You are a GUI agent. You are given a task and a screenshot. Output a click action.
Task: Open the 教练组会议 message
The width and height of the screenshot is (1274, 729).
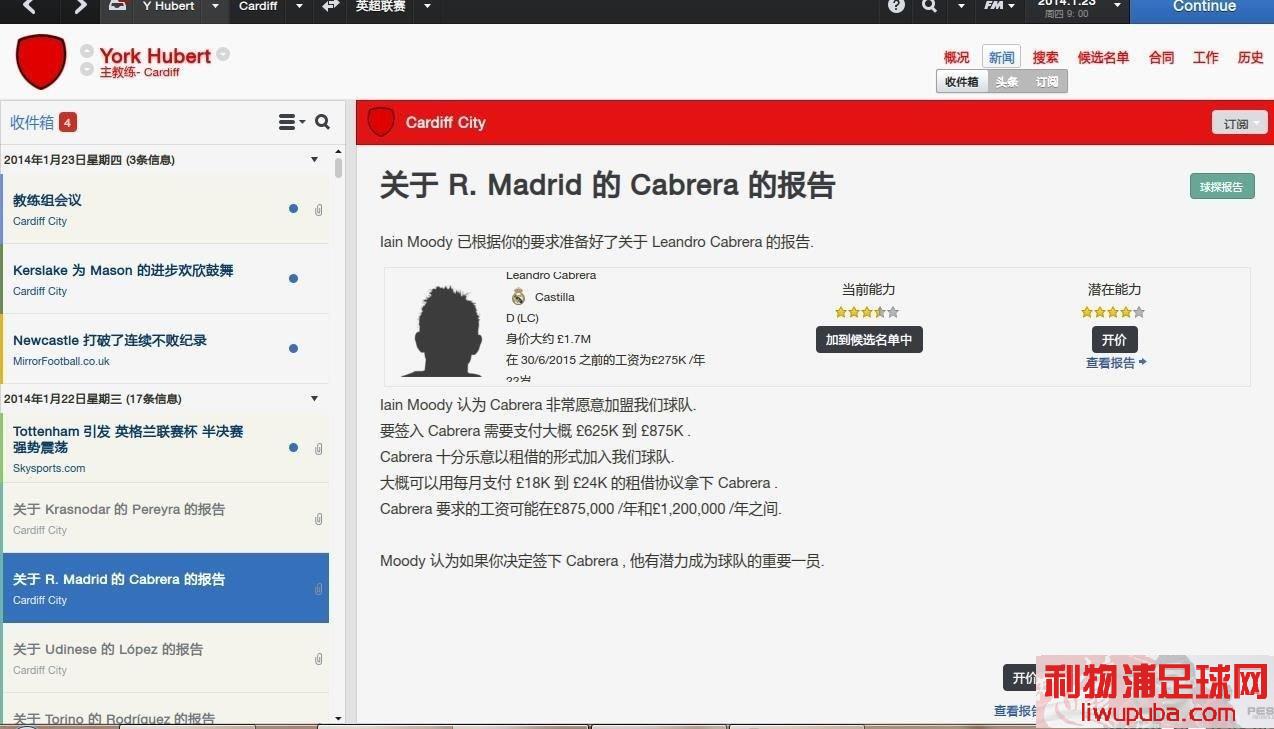(x=165, y=209)
